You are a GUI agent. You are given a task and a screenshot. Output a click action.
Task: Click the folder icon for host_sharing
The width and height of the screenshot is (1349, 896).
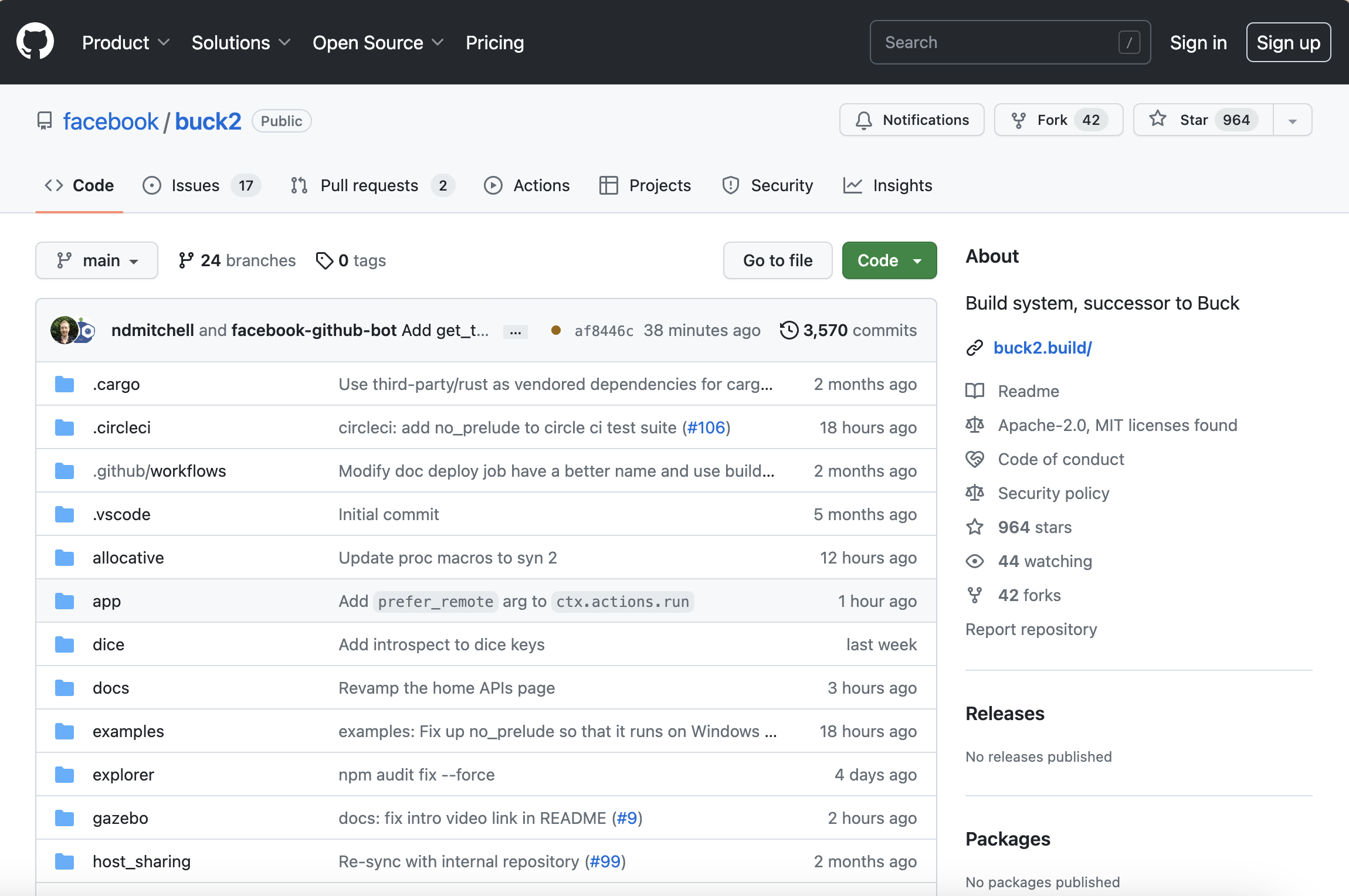(x=65, y=861)
